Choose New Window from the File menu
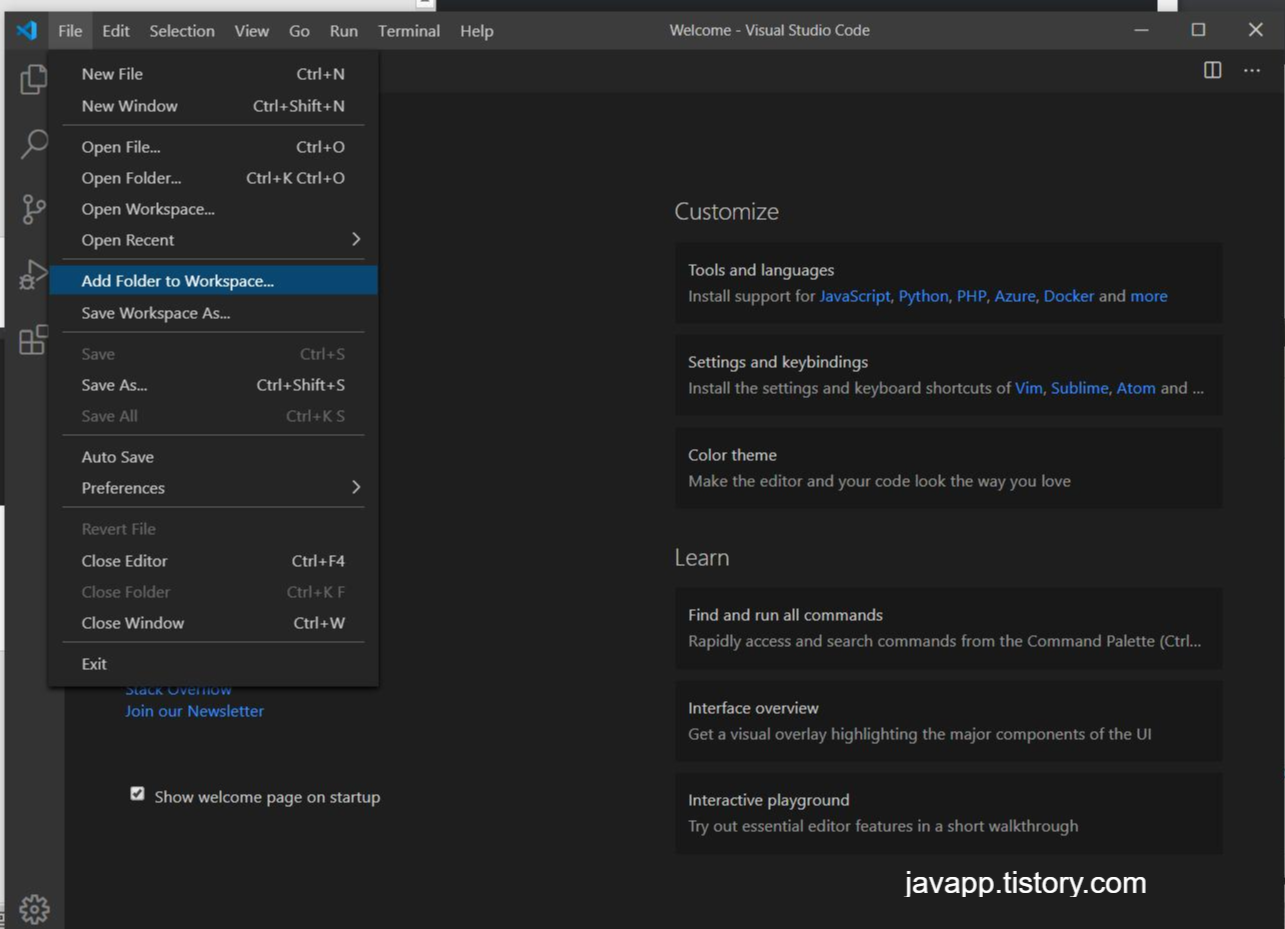The height and width of the screenshot is (929, 1285). 214,106
